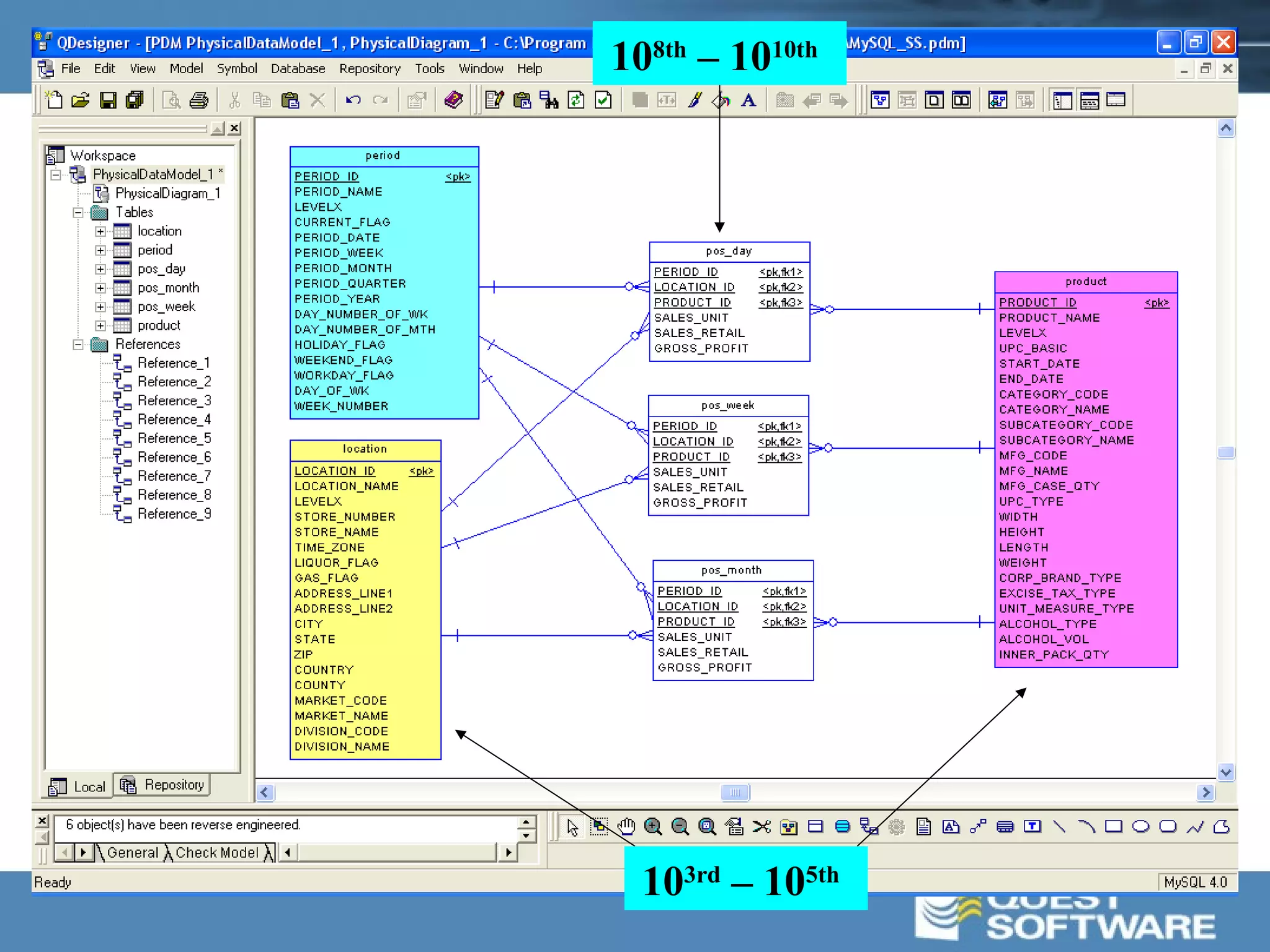Expand the pos_day table node
Screen dimensions: 1270x952
(x=100, y=269)
